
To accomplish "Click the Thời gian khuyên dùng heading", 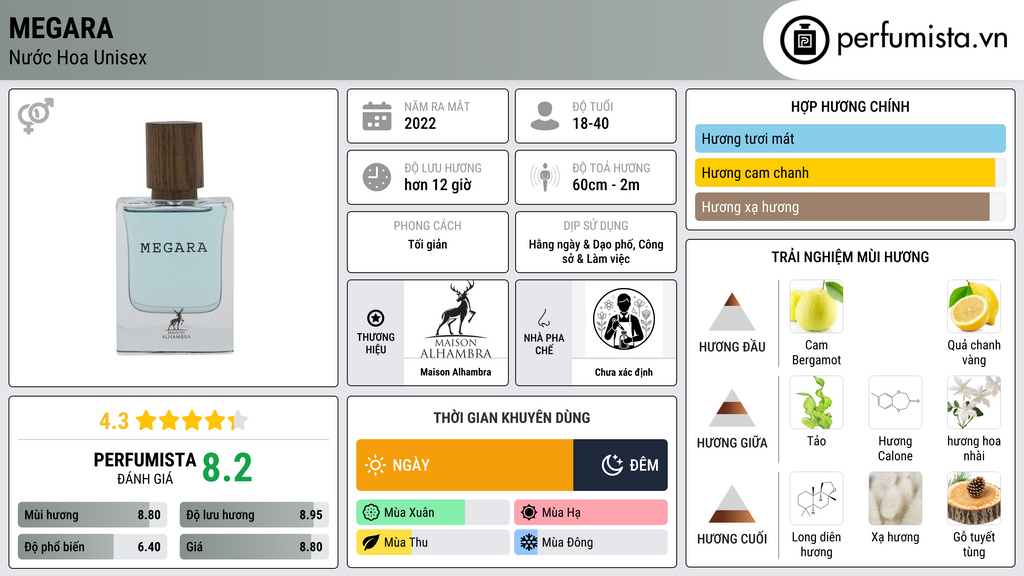I will [512, 417].
